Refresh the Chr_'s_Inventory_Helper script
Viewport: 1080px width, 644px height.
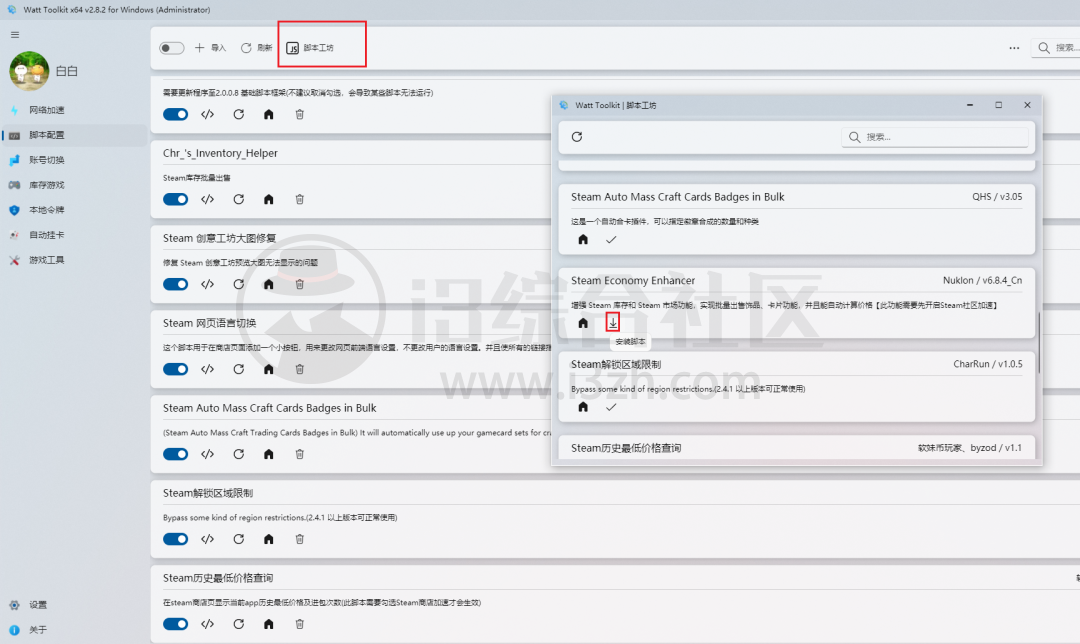[x=238, y=199]
